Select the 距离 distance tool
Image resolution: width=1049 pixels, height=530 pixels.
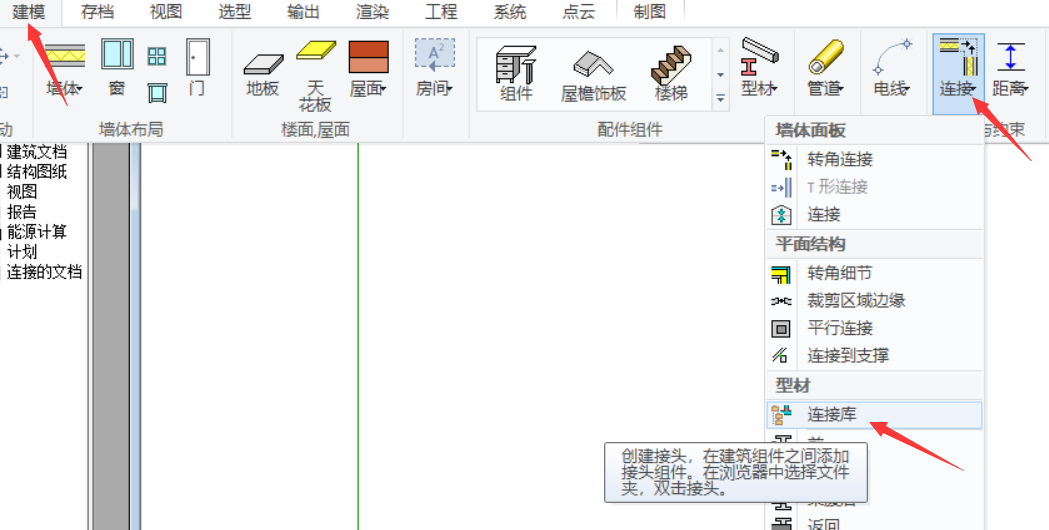click(1010, 70)
